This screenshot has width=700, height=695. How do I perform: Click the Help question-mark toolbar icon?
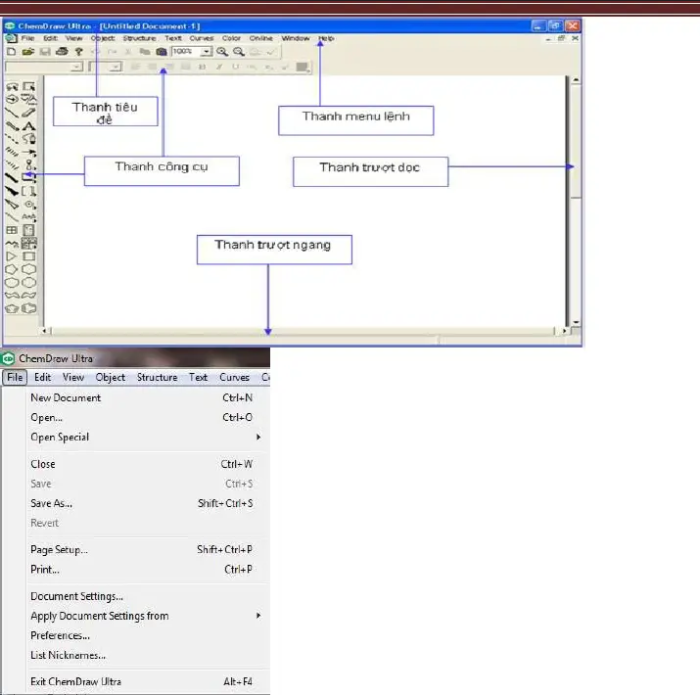(79, 52)
